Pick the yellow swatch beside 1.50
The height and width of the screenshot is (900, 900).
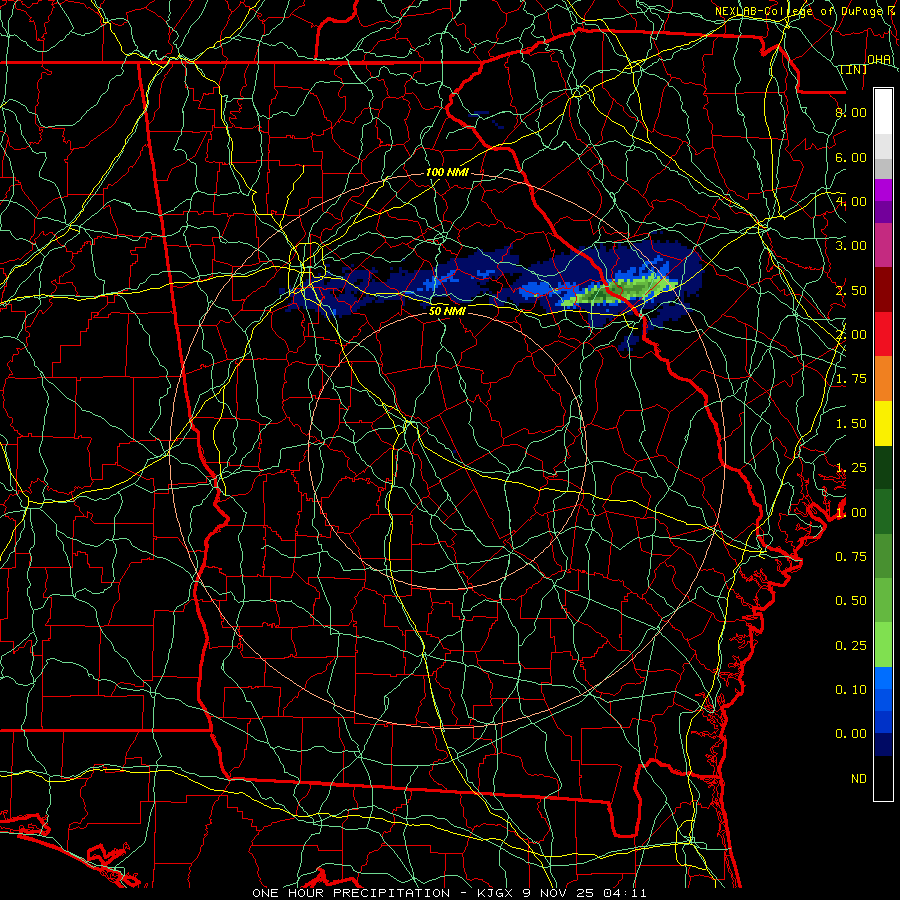pos(883,423)
